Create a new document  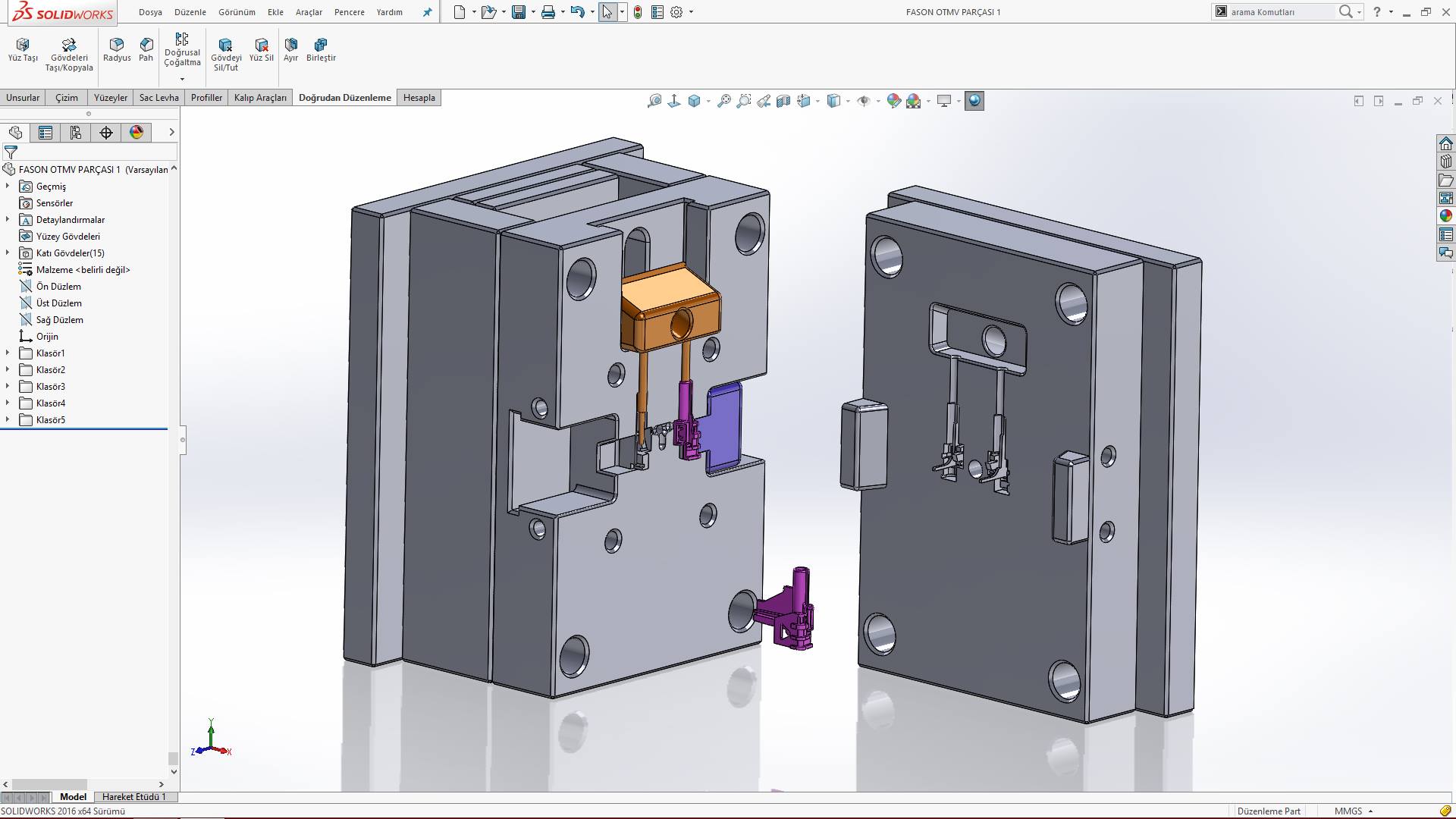tap(460, 12)
